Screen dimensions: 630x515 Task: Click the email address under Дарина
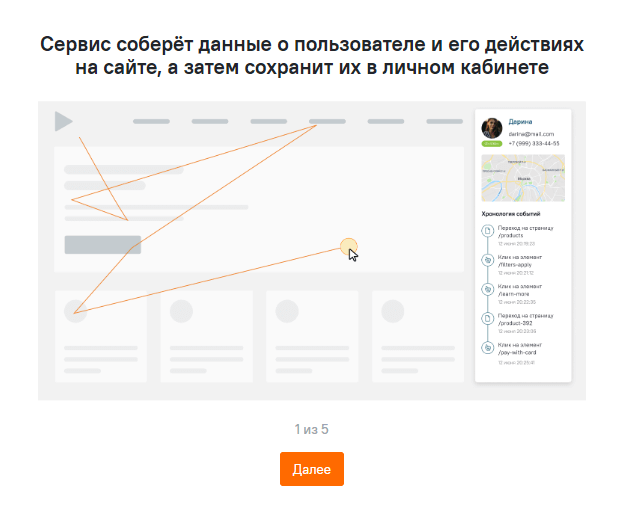click(x=529, y=133)
